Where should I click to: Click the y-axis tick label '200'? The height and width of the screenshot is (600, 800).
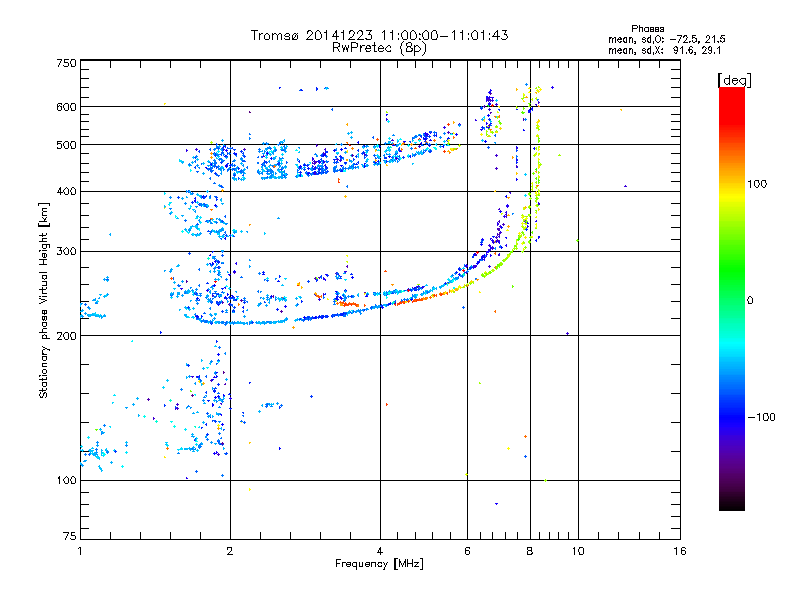click(66, 336)
